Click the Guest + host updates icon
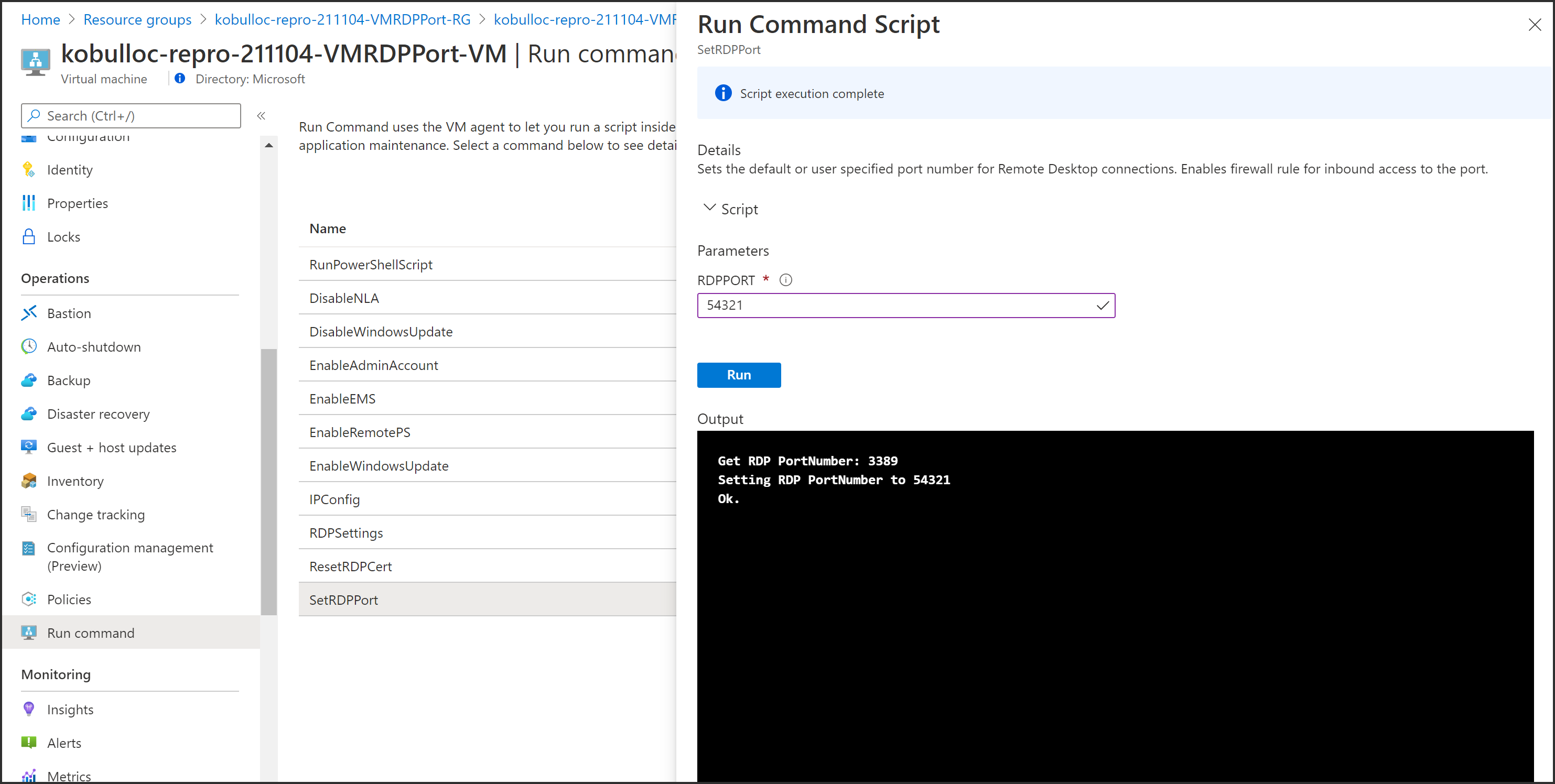The height and width of the screenshot is (784, 1555). tap(29, 447)
